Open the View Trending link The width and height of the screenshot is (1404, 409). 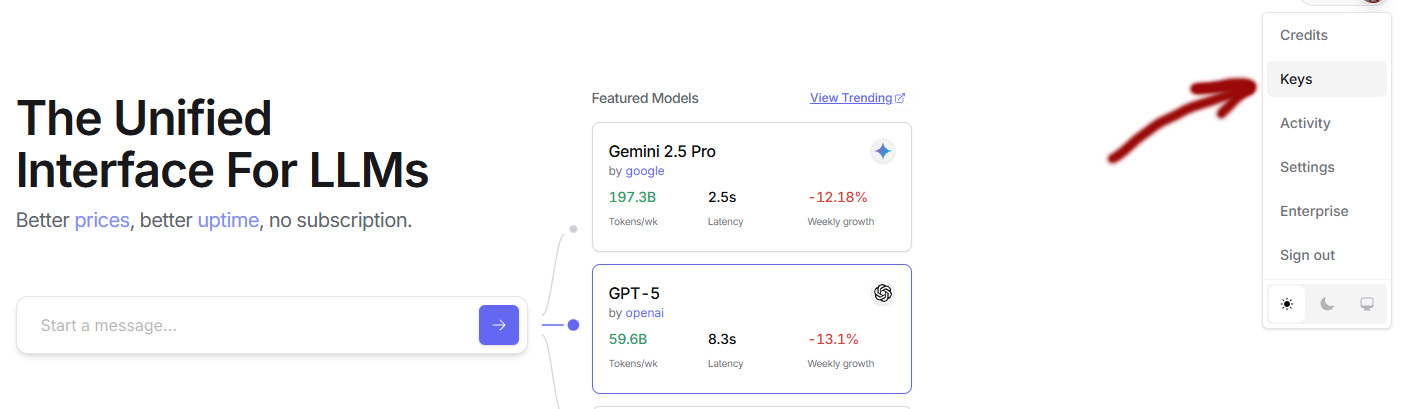pyautogui.click(x=850, y=98)
